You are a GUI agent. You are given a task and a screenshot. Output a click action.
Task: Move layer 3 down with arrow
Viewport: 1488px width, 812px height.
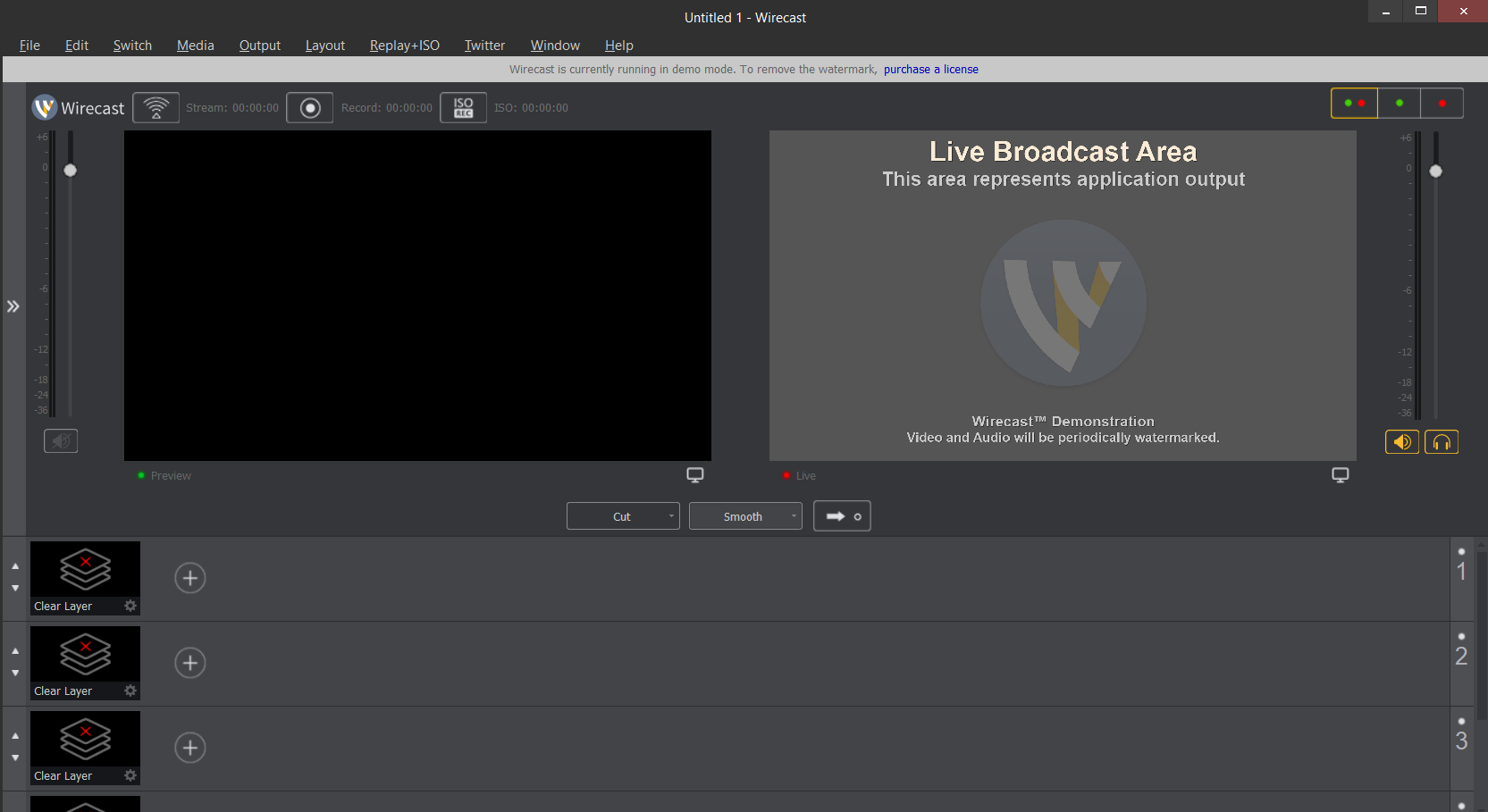point(15,758)
